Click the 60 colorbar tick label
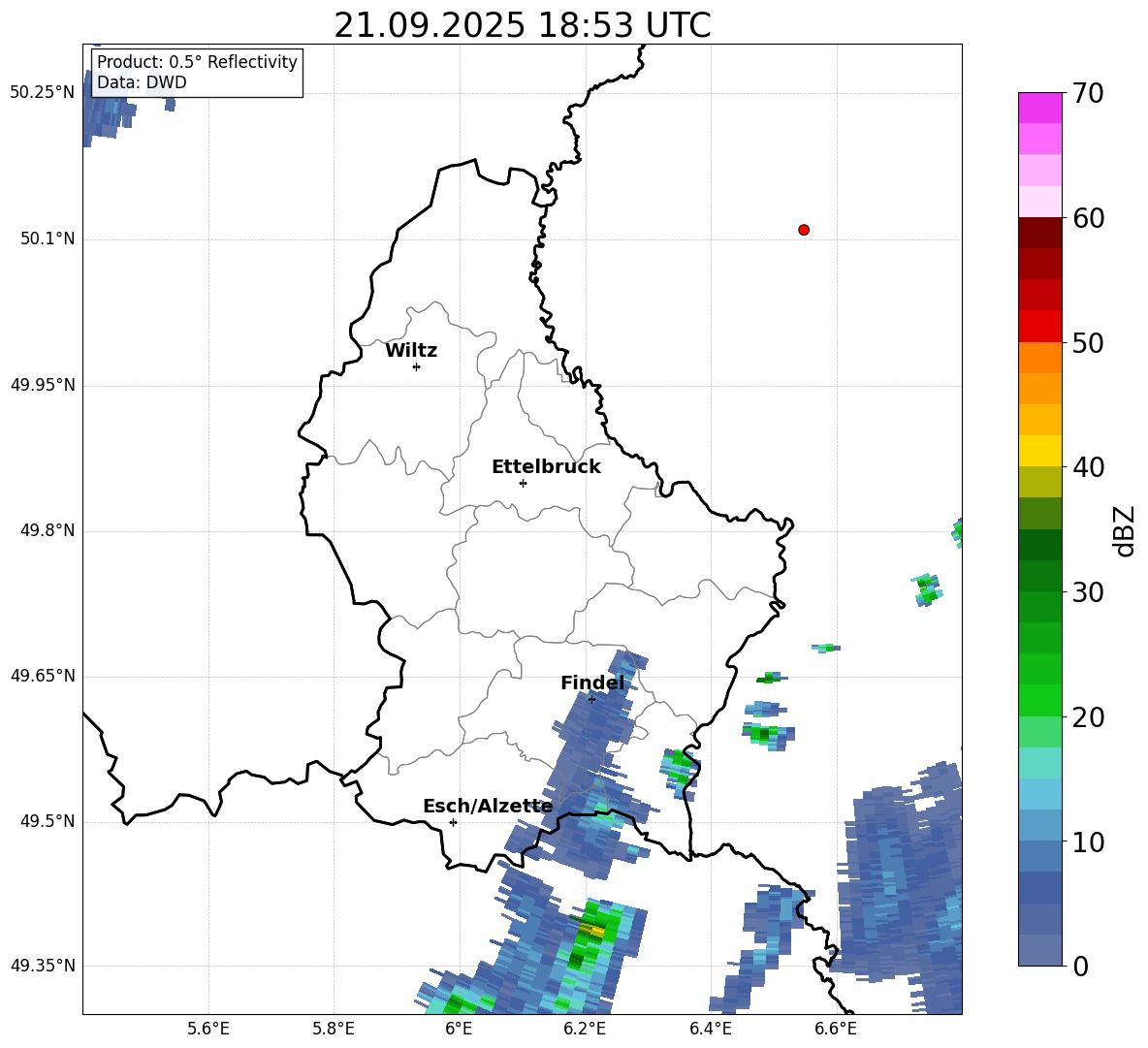 (1087, 218)
